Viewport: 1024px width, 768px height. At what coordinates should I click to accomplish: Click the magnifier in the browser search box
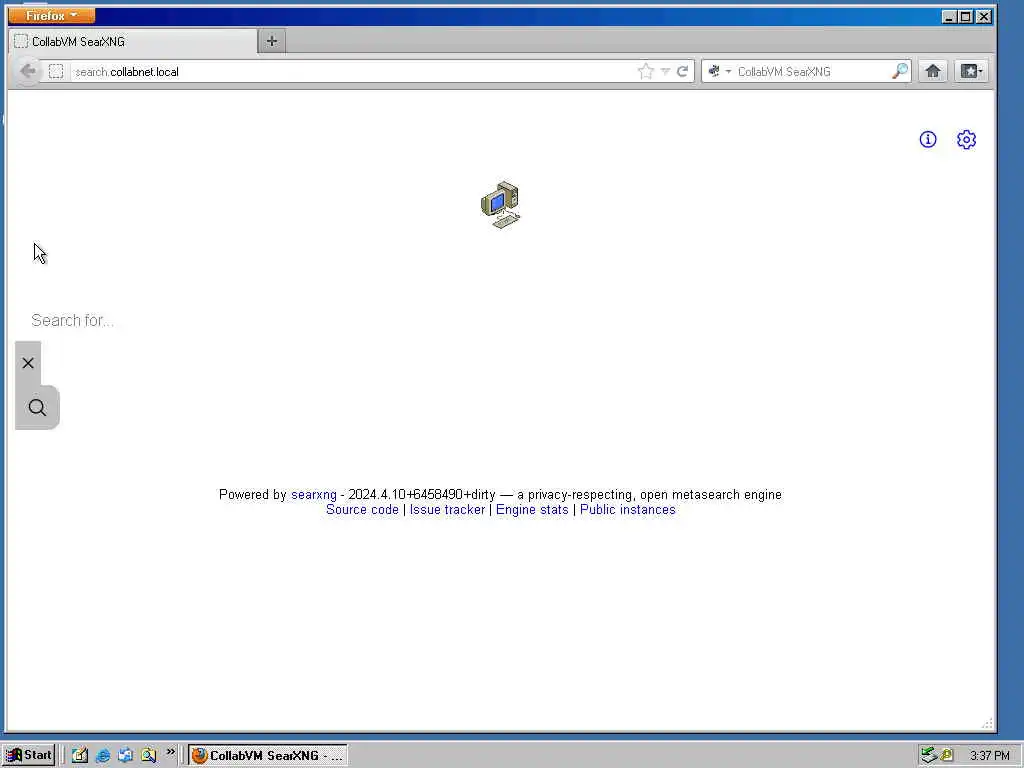point(900,71)
